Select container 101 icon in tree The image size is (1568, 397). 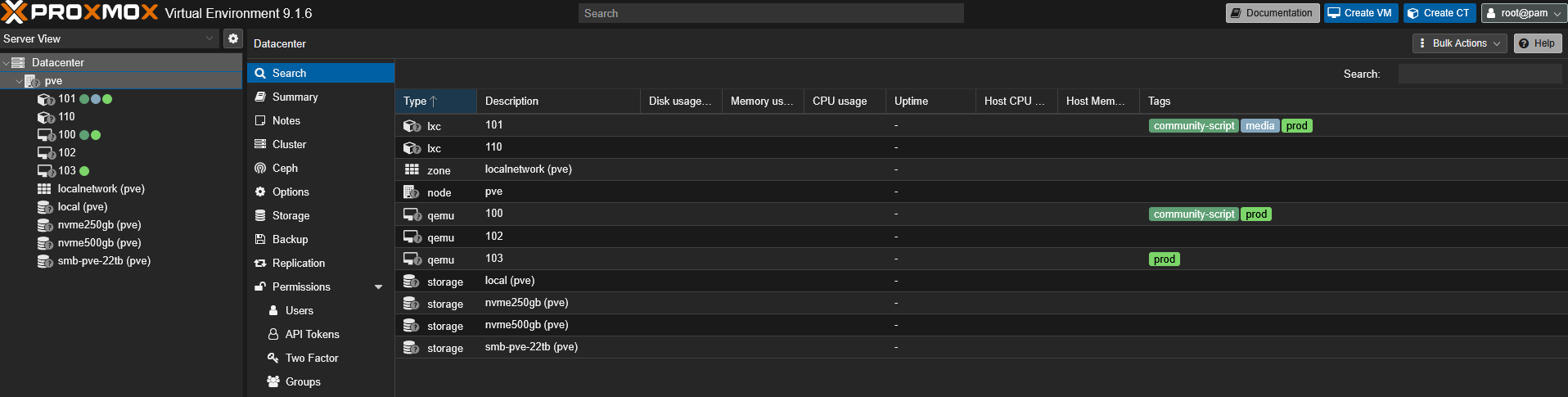point(46,99)
